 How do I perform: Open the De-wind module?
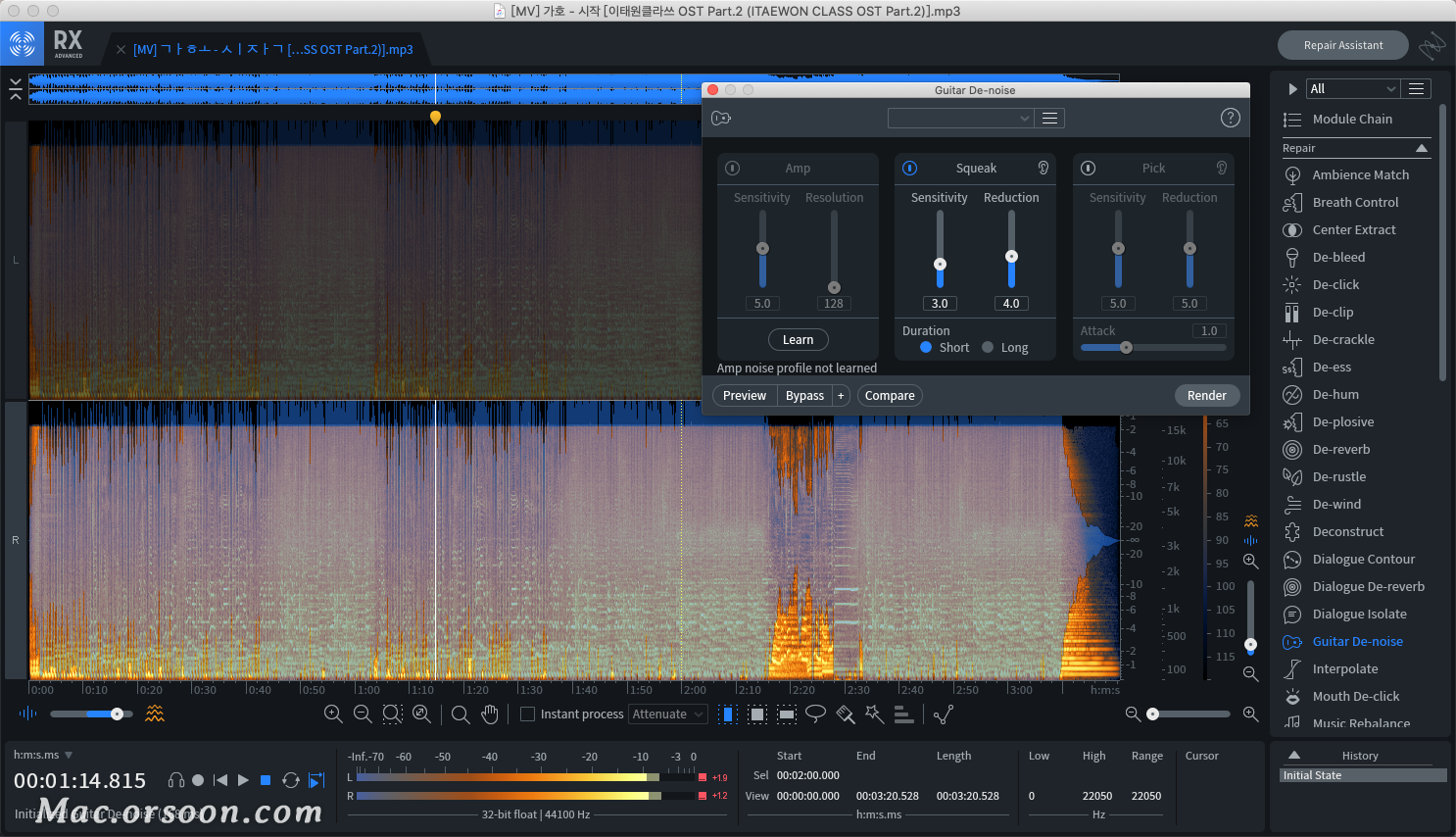point(1336,504)
